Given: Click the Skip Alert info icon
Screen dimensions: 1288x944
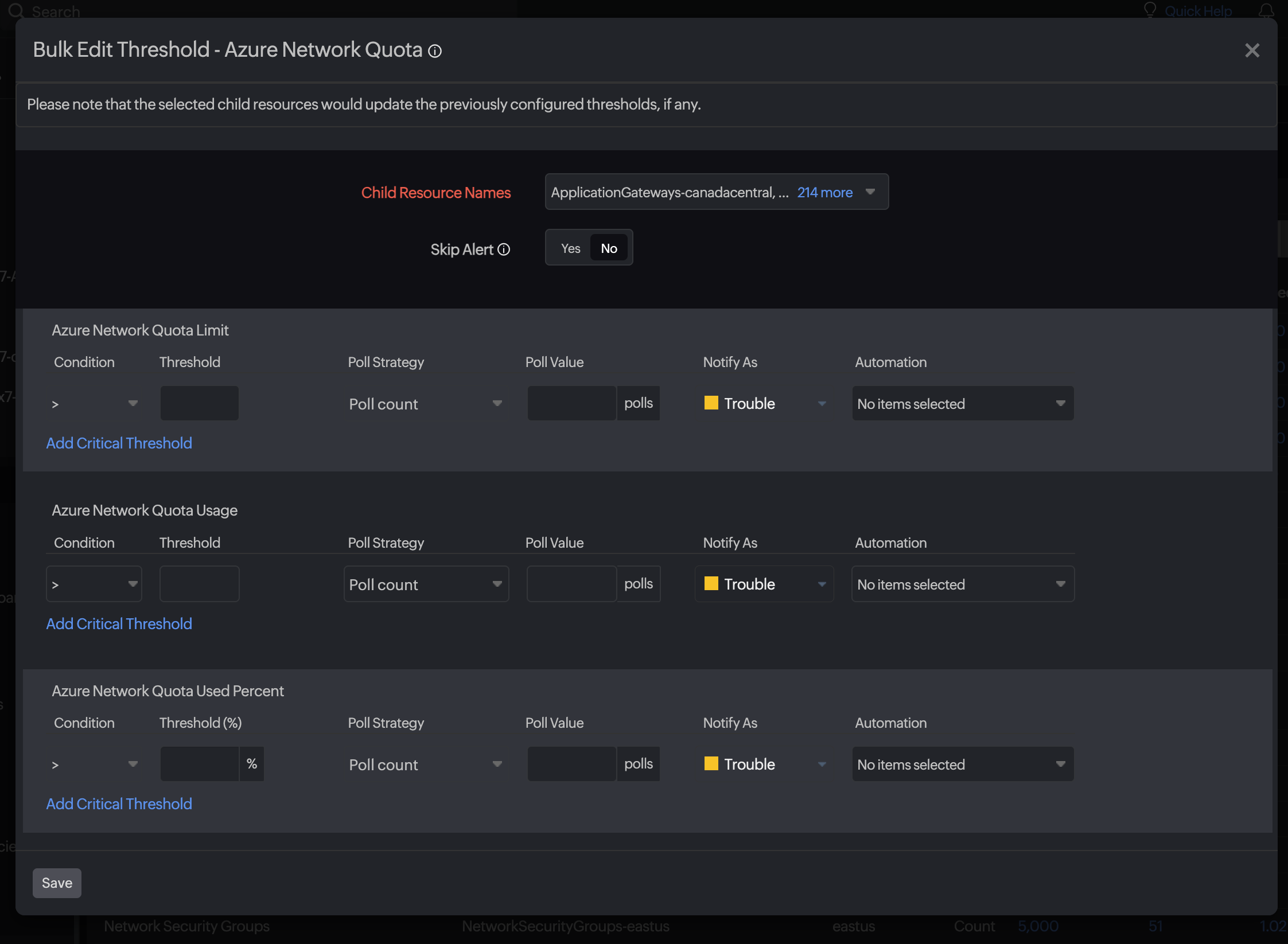Looking at the screenshot, I should pos(504,249).
